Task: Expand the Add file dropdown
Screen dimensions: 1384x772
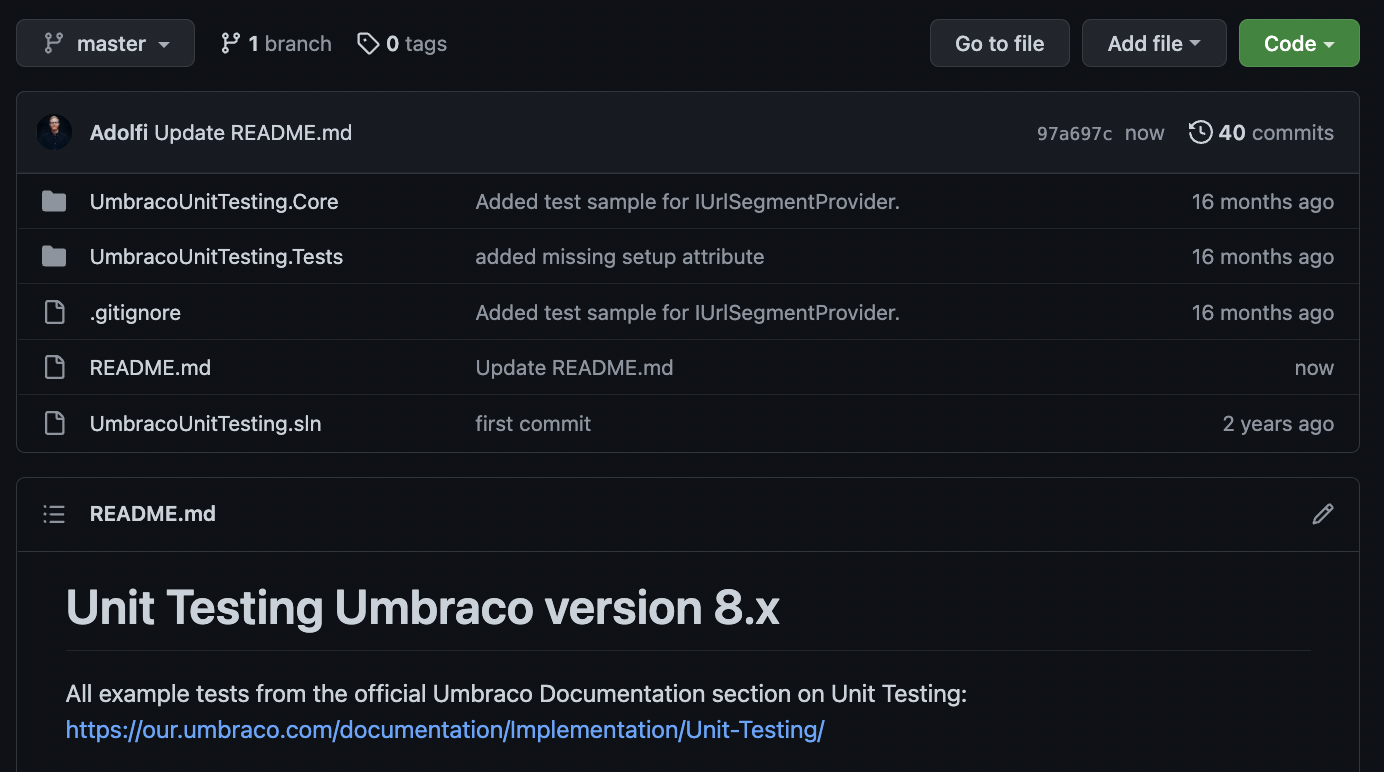Action: coord(1154,44)
